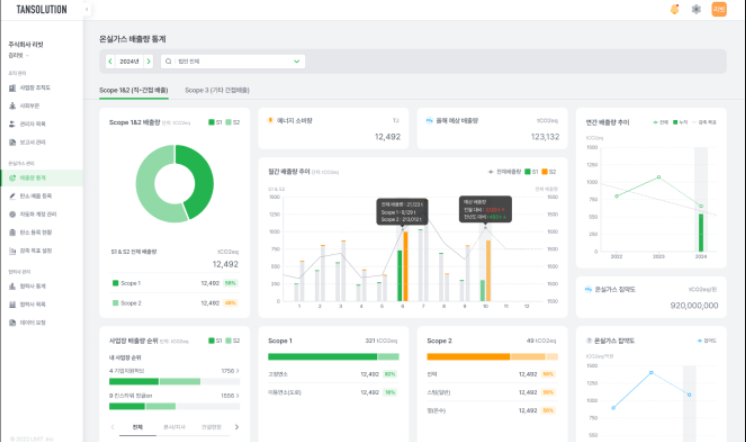This screenshot has height=442, width=746.
Task: Click the search icon in the filter field
Action: (169, 62)
